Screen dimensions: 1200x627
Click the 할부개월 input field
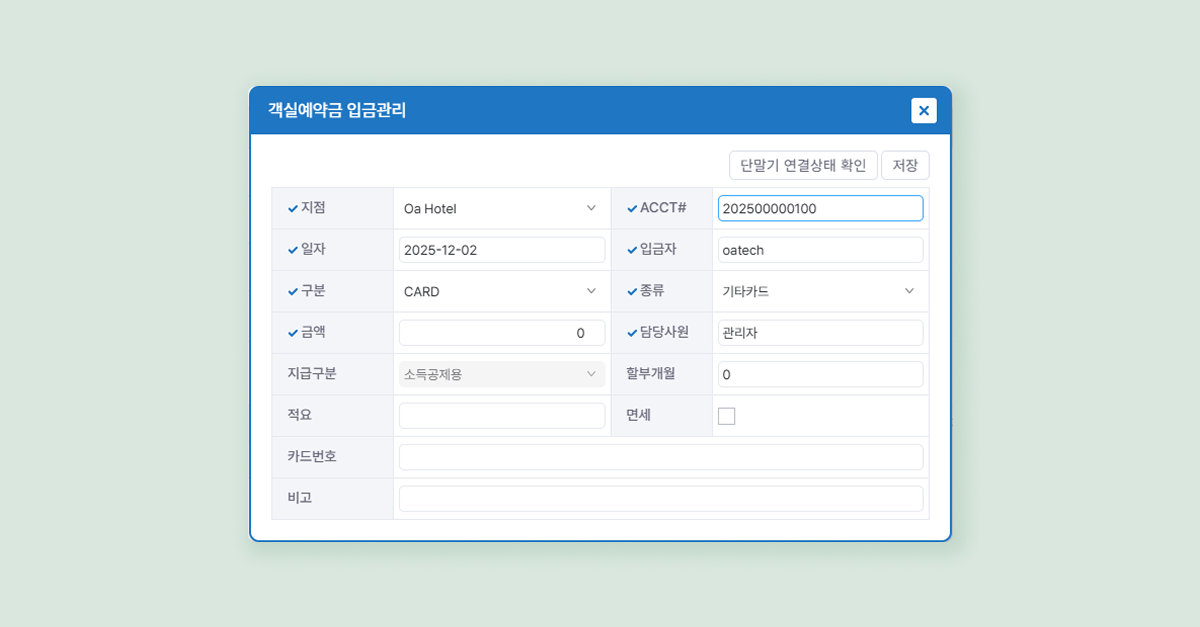[x=820, y=374]
